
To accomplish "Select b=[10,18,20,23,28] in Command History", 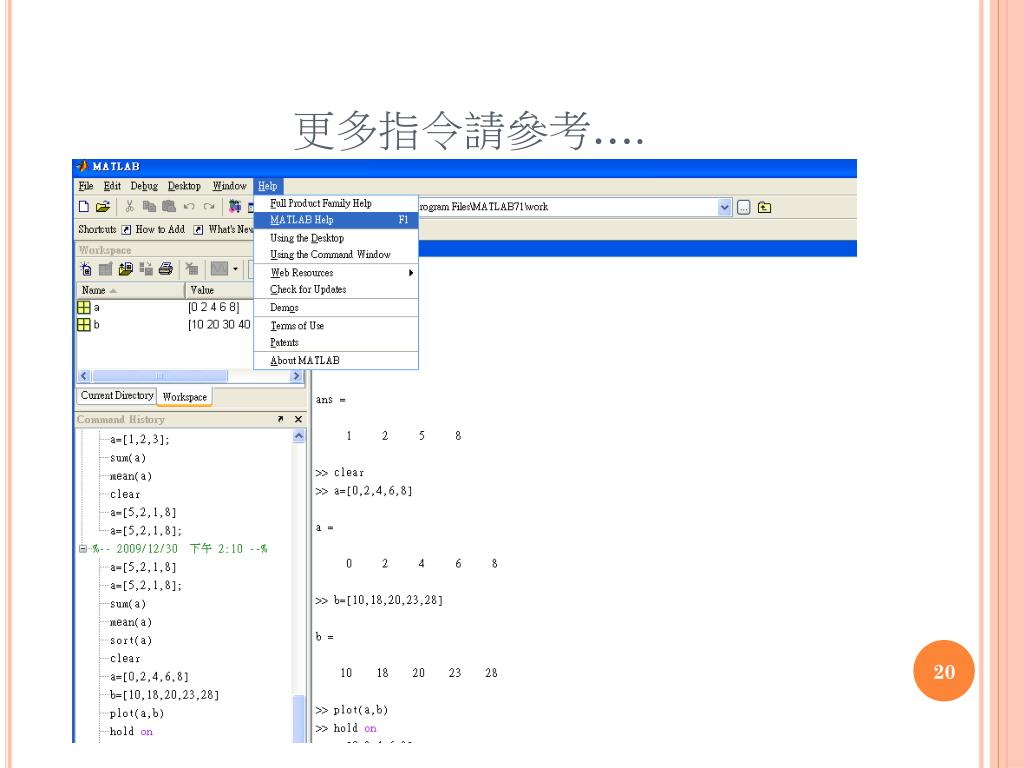I will (164, 695).
